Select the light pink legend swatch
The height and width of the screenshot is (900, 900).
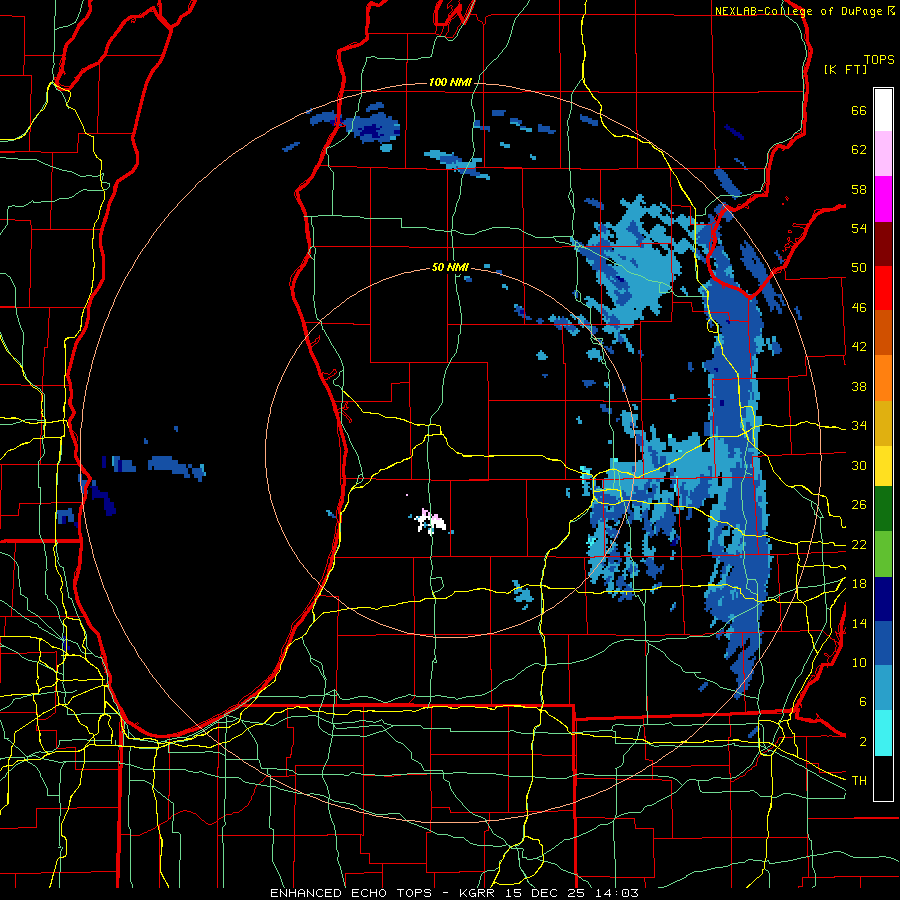click(x=883, y=153)
